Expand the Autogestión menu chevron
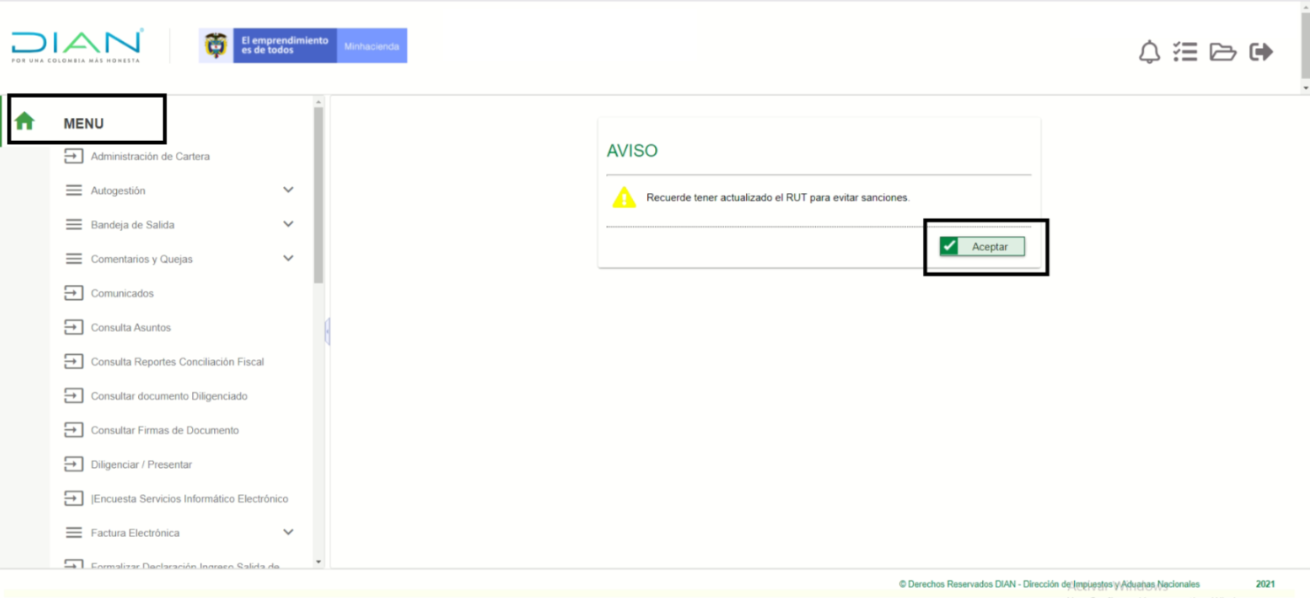1310x598 pixels. (x=288, y=190)
